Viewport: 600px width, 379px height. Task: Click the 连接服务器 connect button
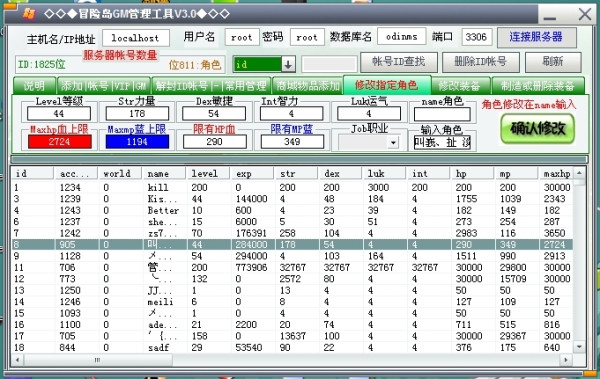pyautogui.click(x=536, y=37)
